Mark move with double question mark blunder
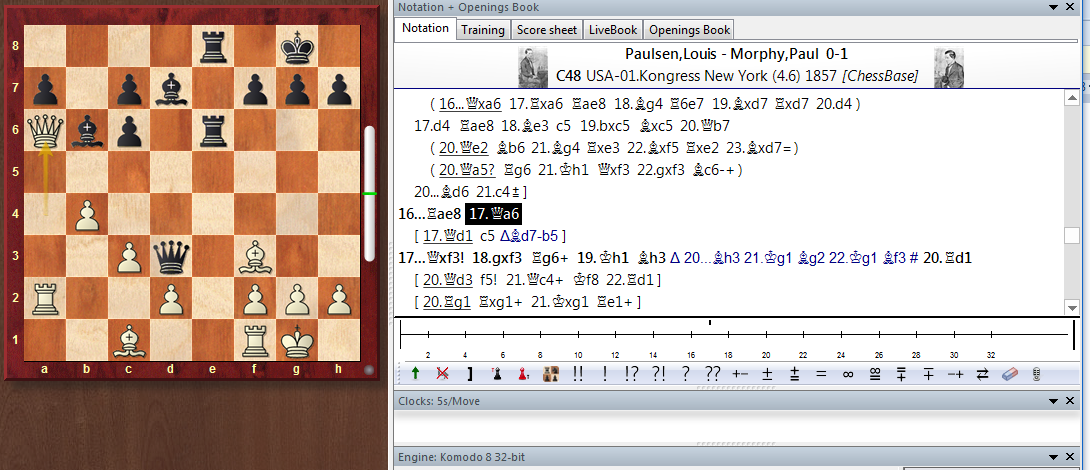This screenshot has height=470, width=1090. pyautogui.click(x=712, y=373)
